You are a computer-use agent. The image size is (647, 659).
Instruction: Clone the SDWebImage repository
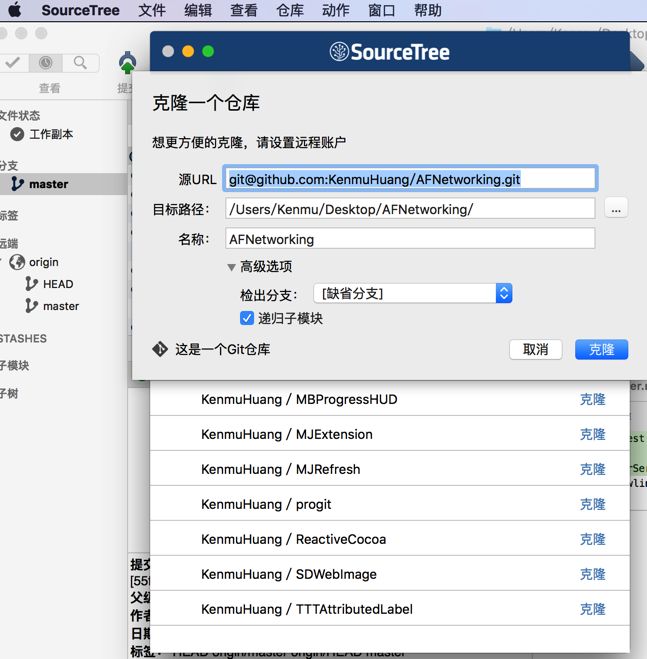(592, 574)
